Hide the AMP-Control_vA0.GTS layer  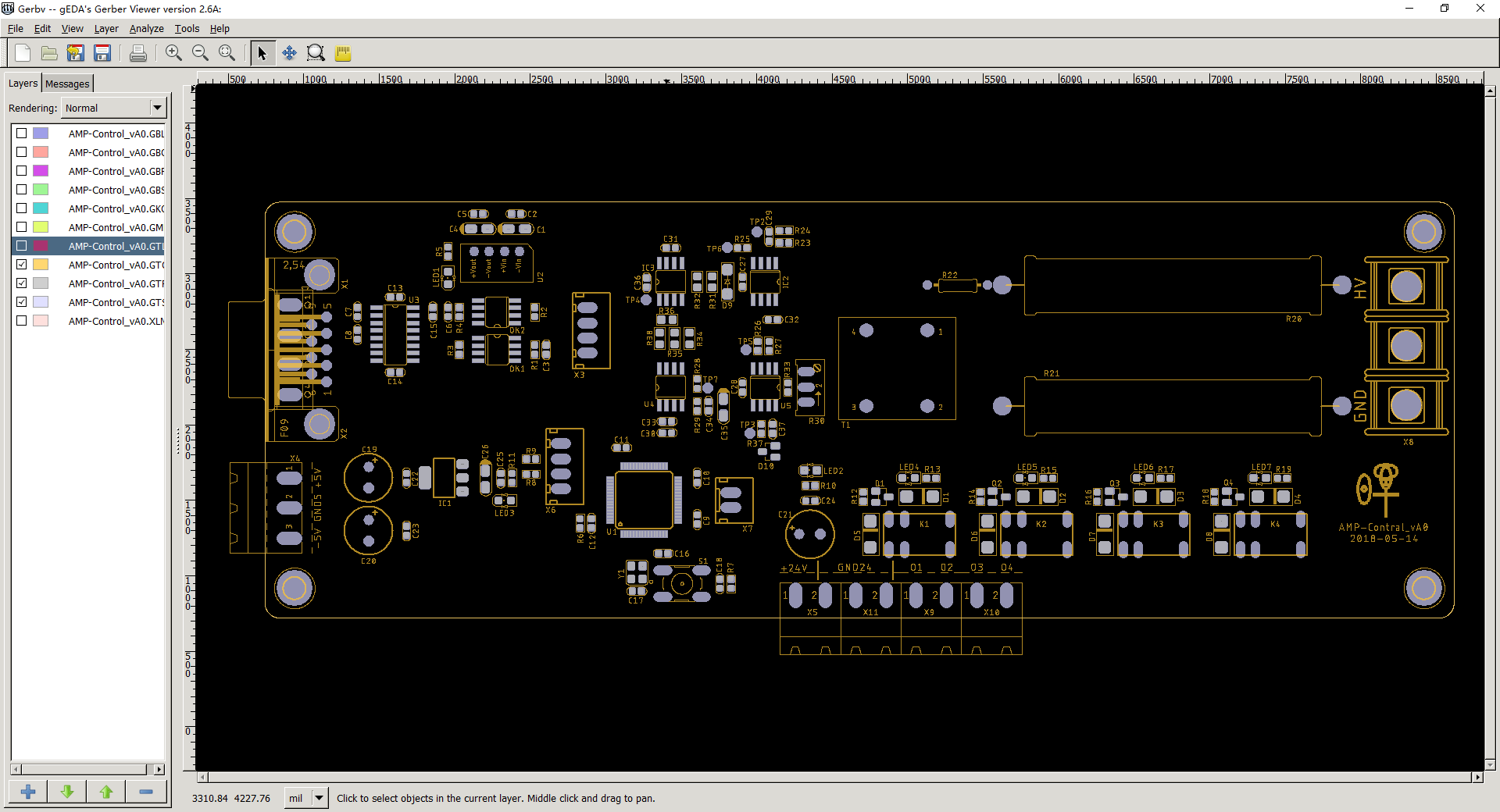(x=22, y=302)
